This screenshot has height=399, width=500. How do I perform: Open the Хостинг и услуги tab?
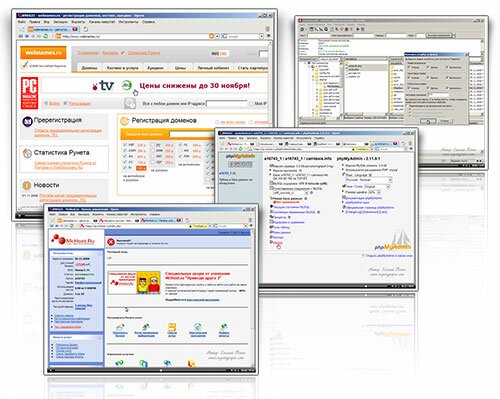coord(122,68)
